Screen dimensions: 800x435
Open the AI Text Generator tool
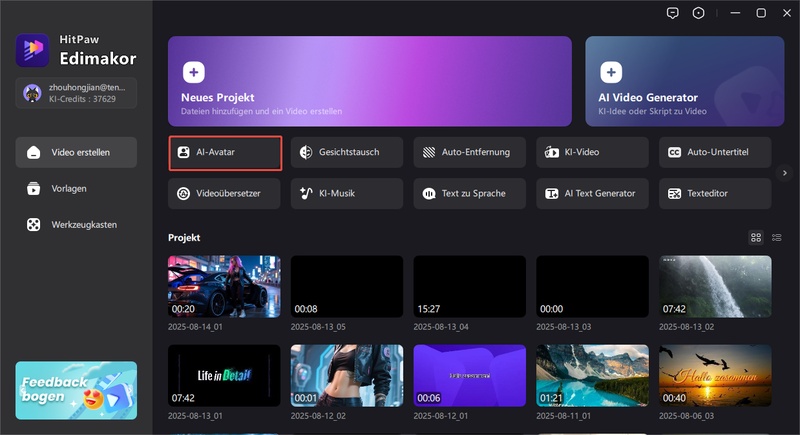[x=592, y=193]
